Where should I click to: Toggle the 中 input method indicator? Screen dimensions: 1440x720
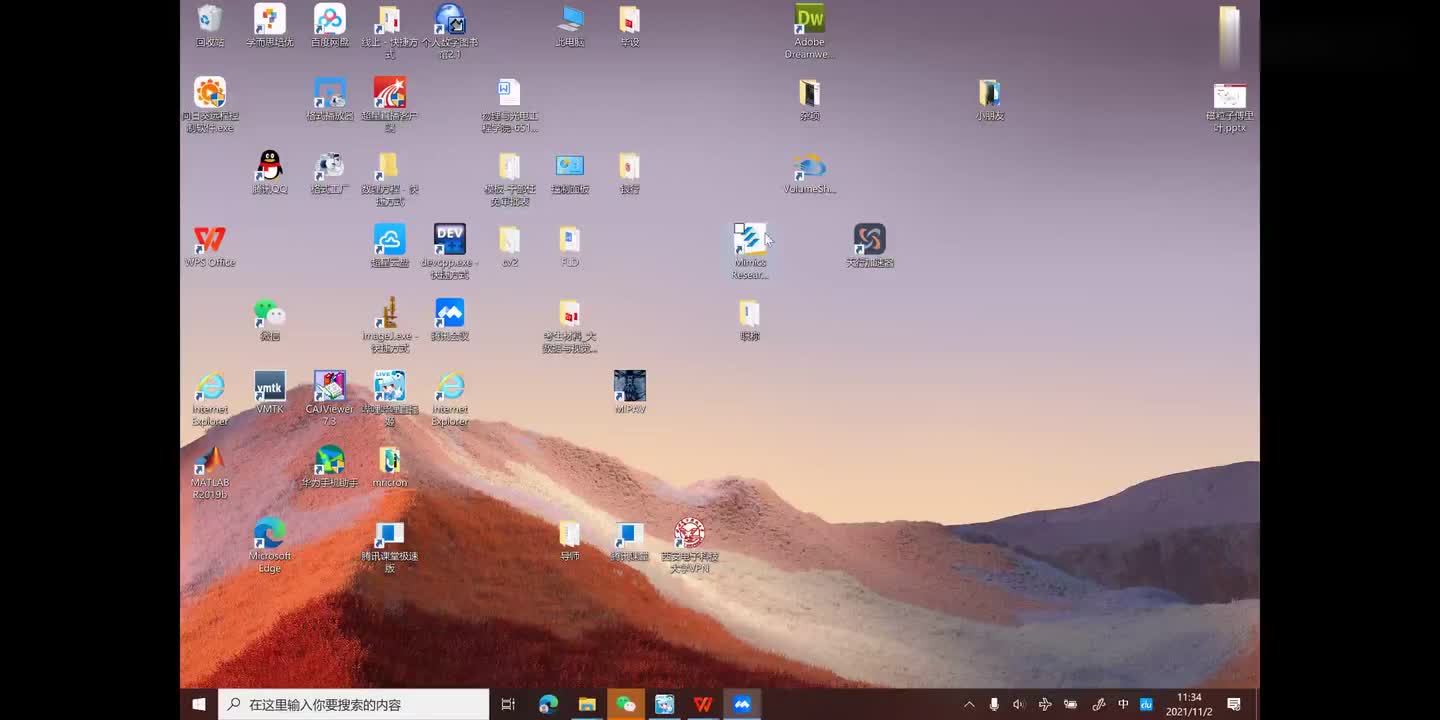tap(1123, 704)
